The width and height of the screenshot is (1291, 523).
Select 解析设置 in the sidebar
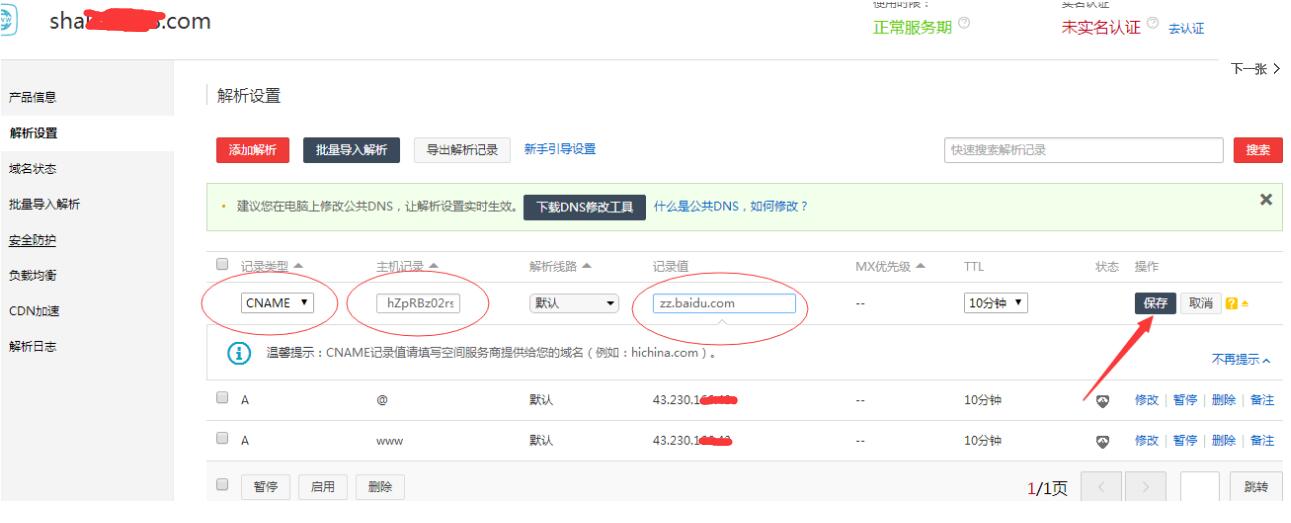point(32,133)
